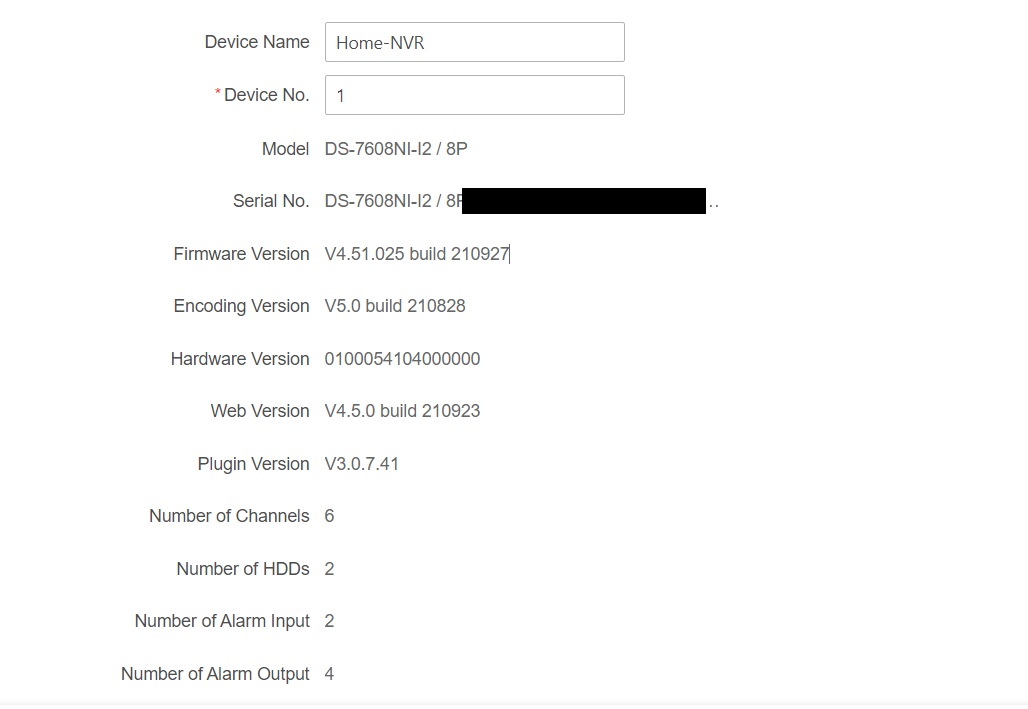Click the Number of HDDs label
Image resolution: width=1028 pixels, height=709 pixels.
243,569
